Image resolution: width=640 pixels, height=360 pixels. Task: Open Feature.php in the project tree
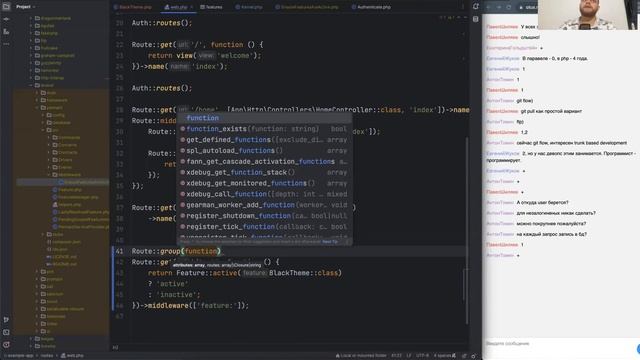pyautogui.click(x=67, y=189)
